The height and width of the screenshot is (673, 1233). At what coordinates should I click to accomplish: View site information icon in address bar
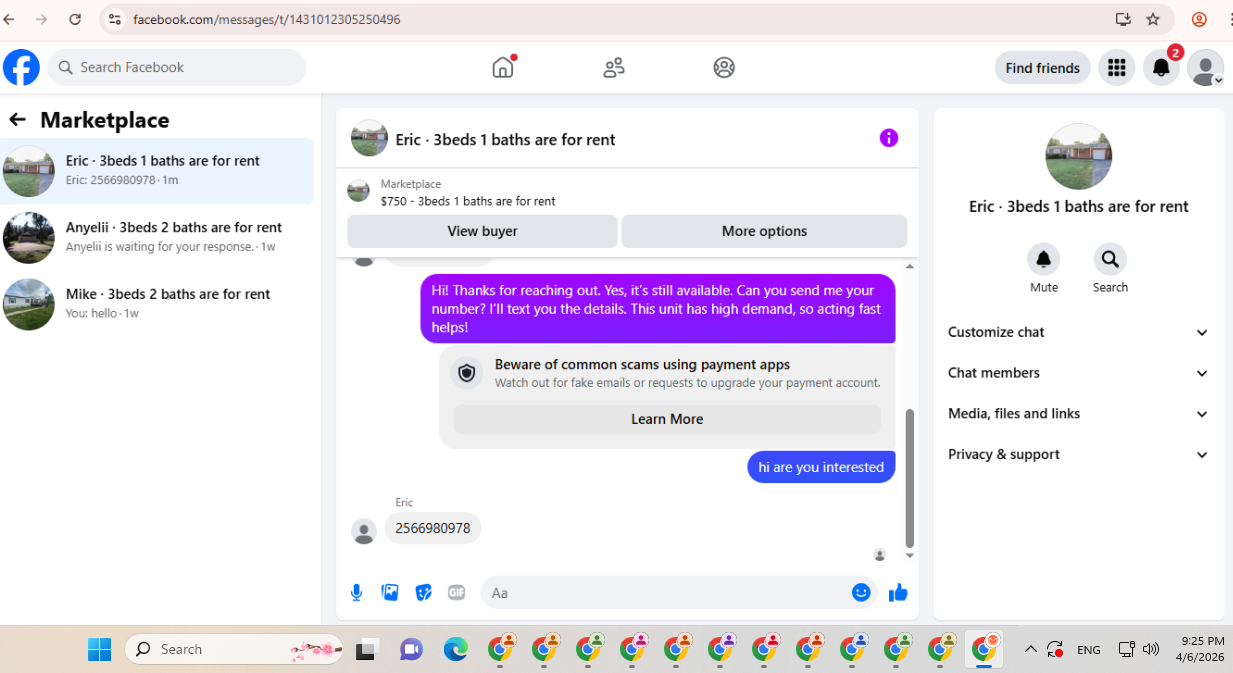coord(114,19)
